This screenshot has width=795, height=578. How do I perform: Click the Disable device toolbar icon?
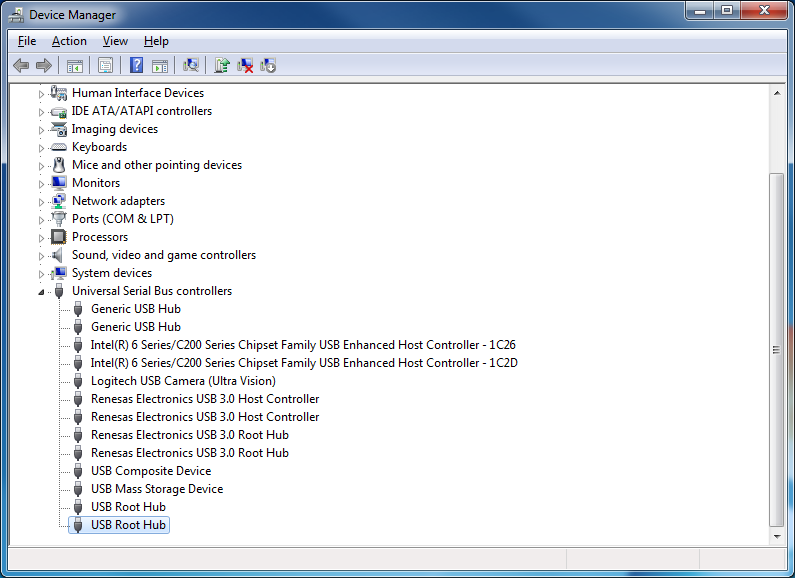268,66
